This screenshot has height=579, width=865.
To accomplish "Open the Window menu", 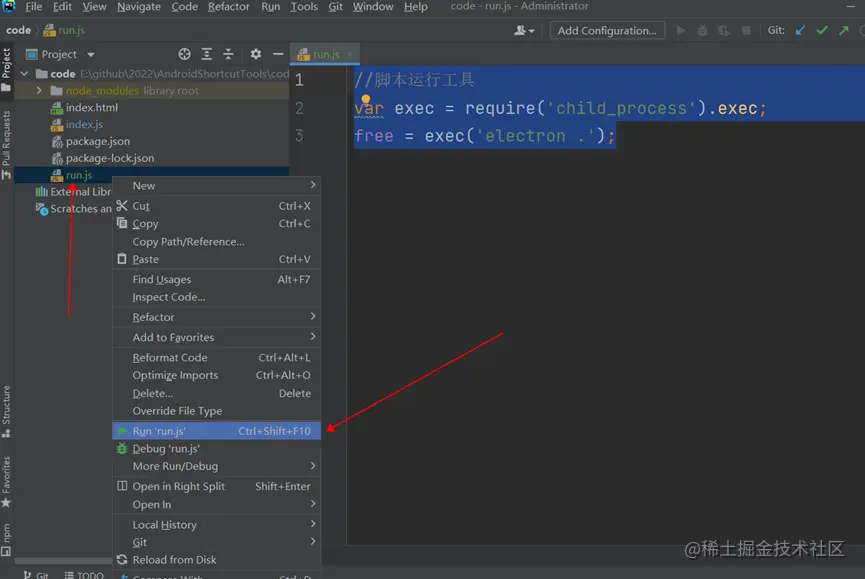I will pos(373,7).
